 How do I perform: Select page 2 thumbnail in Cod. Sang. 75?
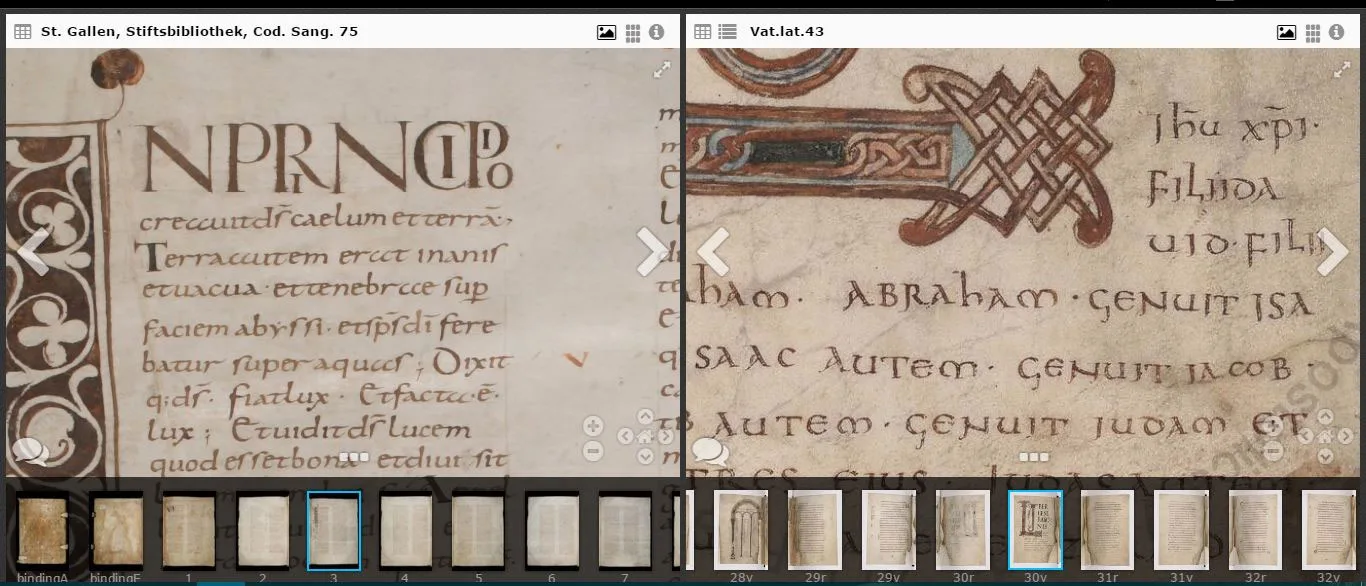coord(262,531)
